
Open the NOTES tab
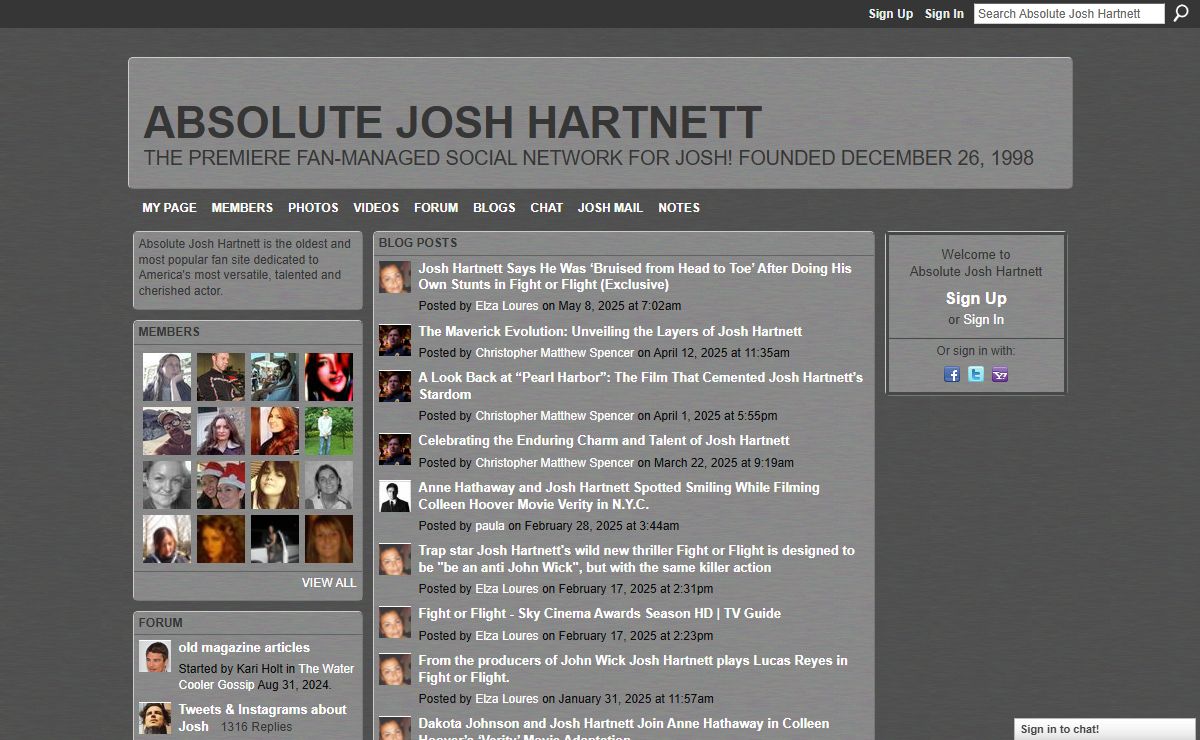click(679, 208)
